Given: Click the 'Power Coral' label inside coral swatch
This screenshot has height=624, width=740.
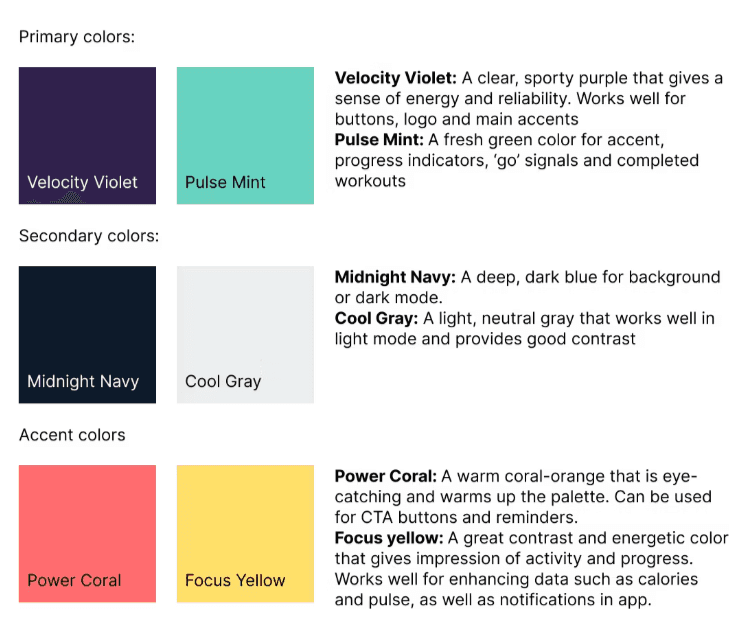Looking at the screenshot, I should pyautogui.click(x=74, y=580).
